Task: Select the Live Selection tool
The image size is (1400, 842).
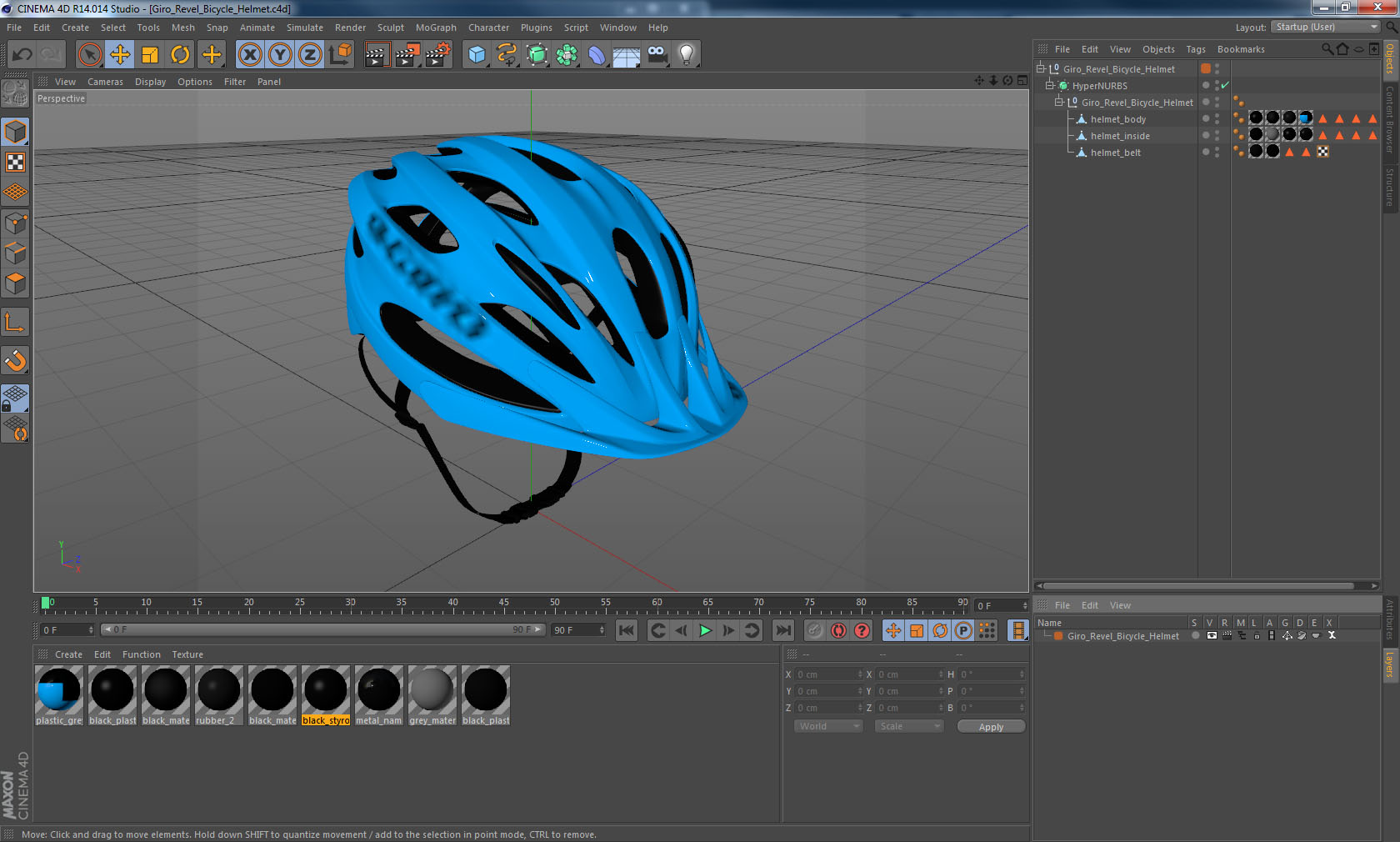Action: (89, 55)
